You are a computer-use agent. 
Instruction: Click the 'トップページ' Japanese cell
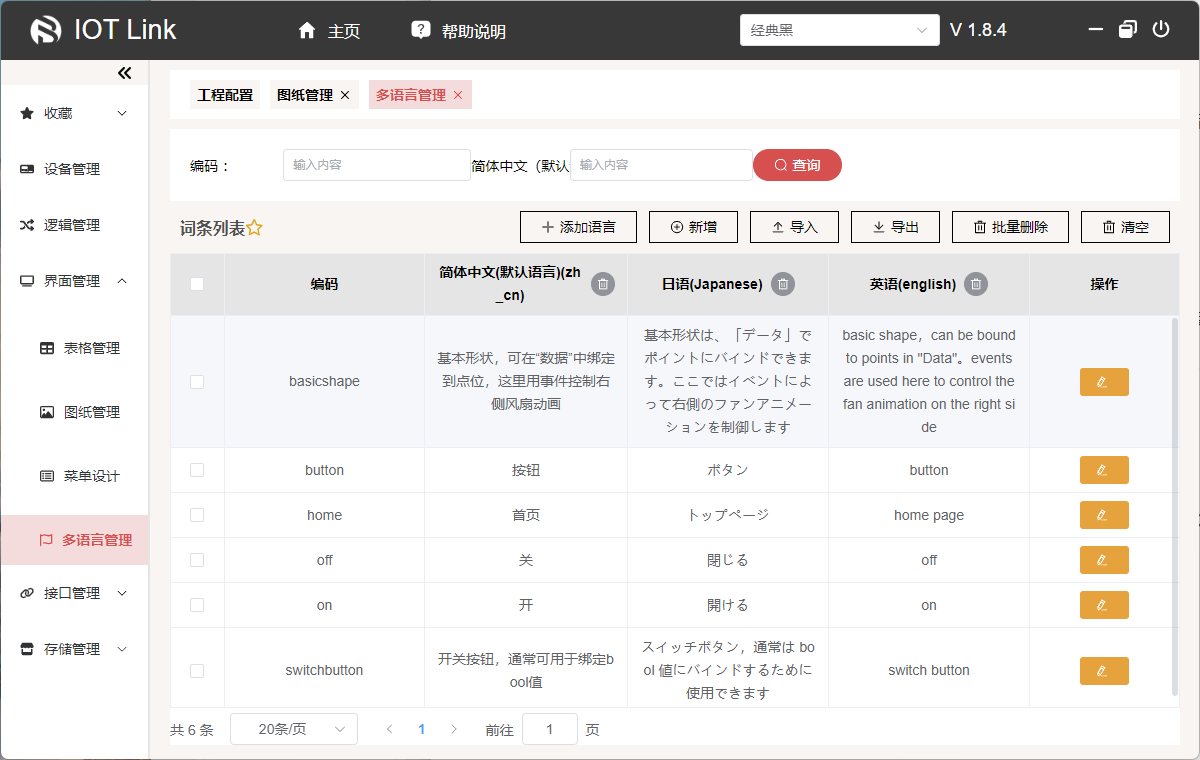(728, 515)
